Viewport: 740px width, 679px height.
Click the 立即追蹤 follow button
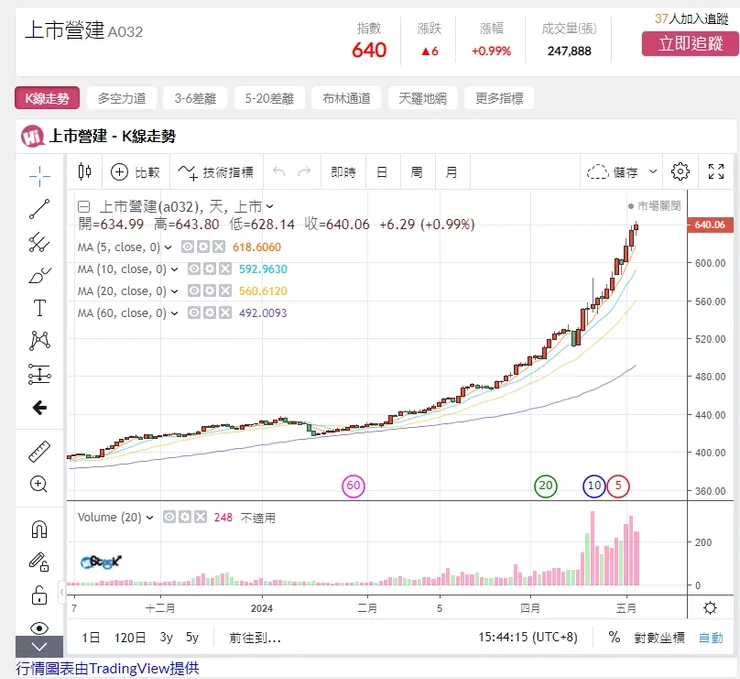point(690,43)
